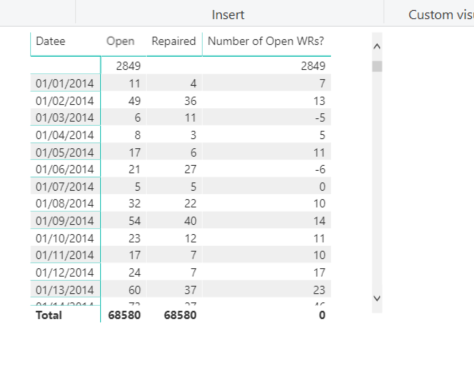Sort by the Open column header
The image size is (474, 389).
pos(120,41)
